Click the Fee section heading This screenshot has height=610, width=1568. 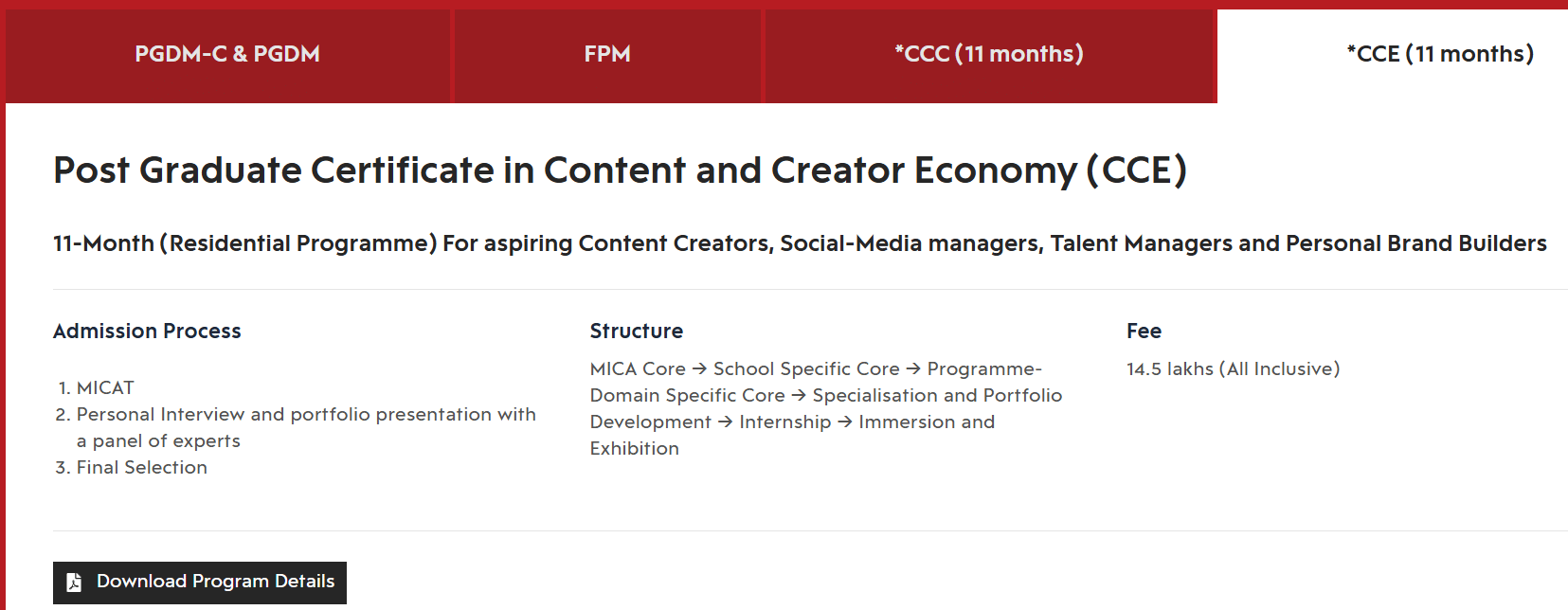1144,332
